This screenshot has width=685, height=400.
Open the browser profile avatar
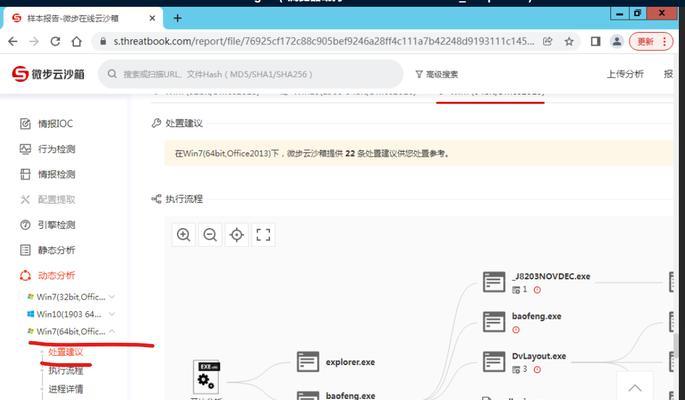[x=617, y=41]
